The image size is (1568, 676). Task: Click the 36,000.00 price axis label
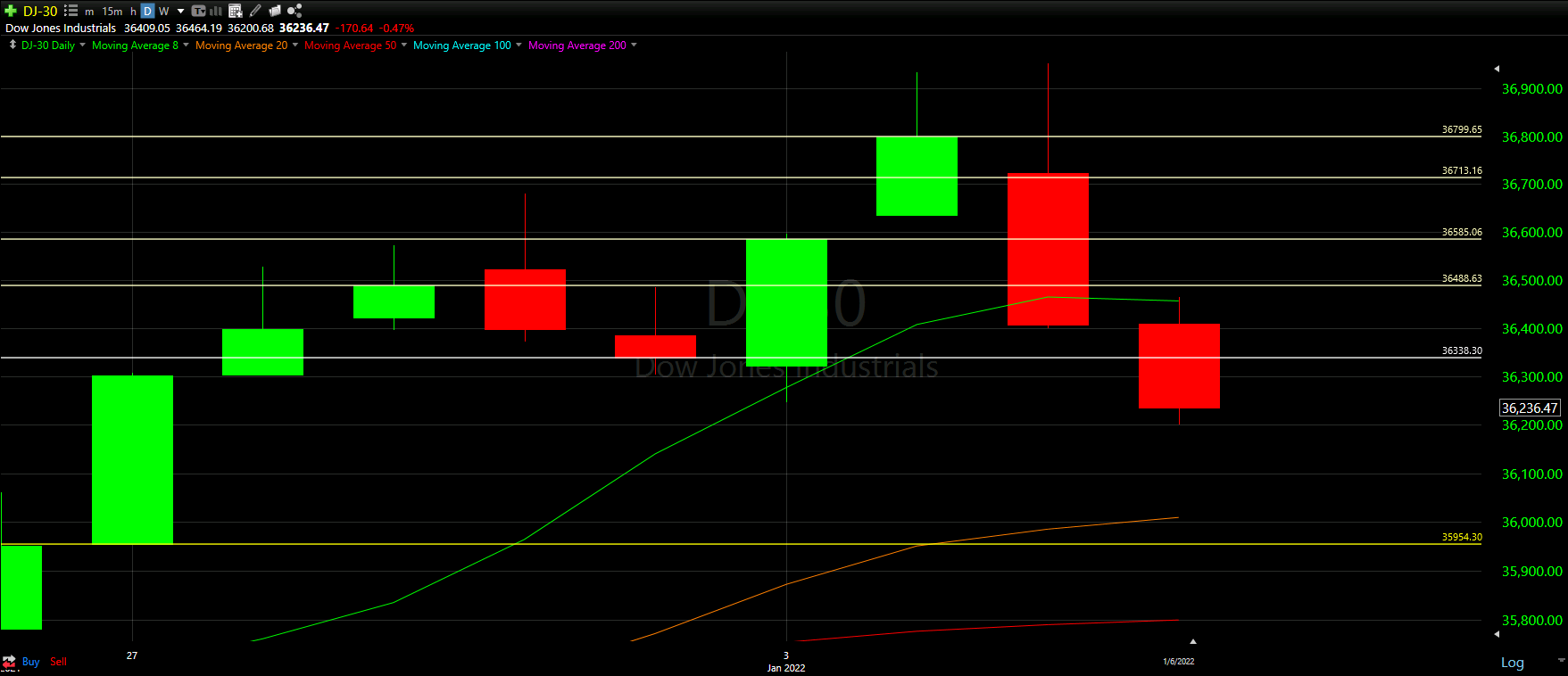(1531, 523)
